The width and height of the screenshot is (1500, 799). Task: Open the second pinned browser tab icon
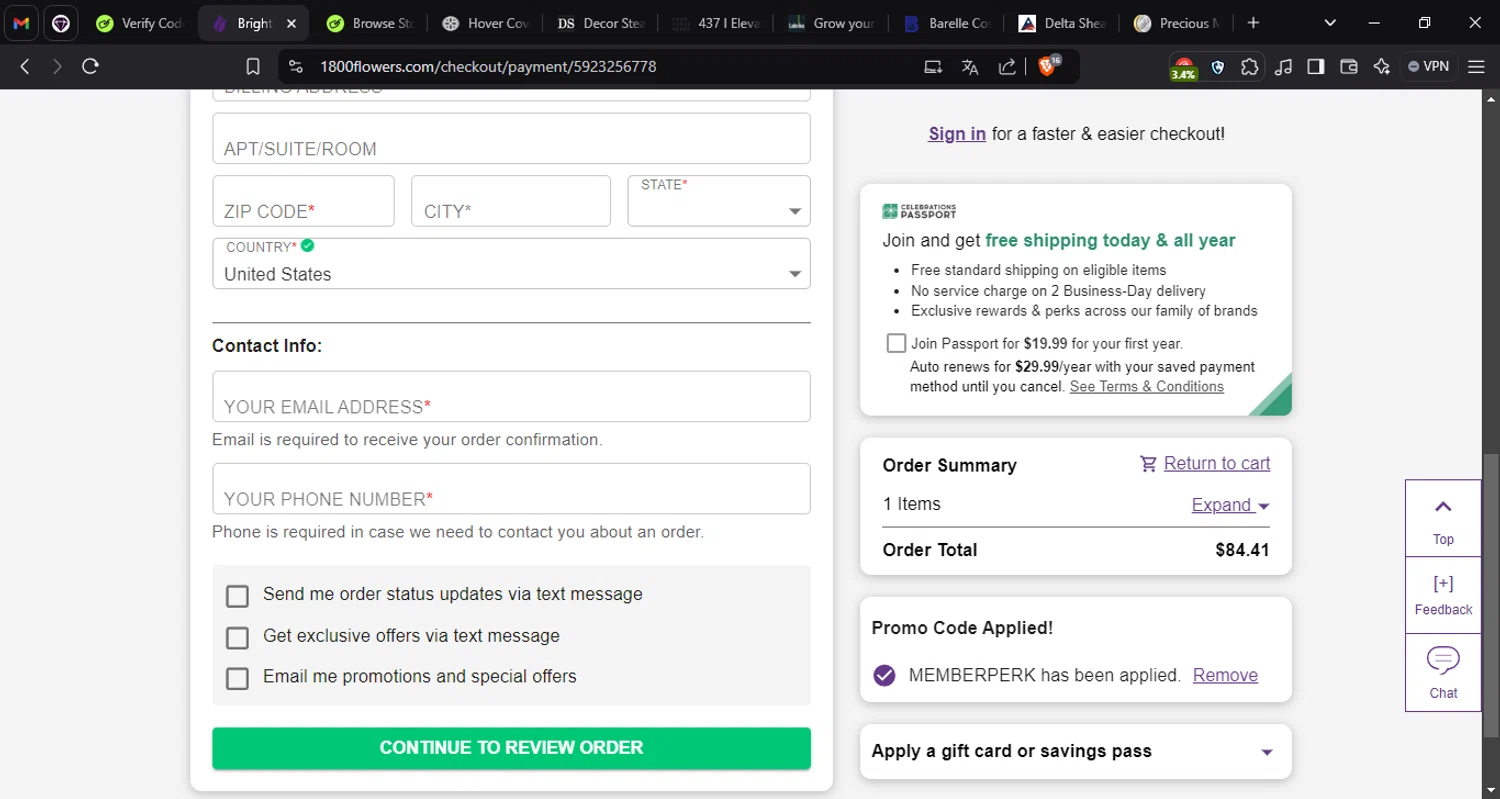click(60, 23)
